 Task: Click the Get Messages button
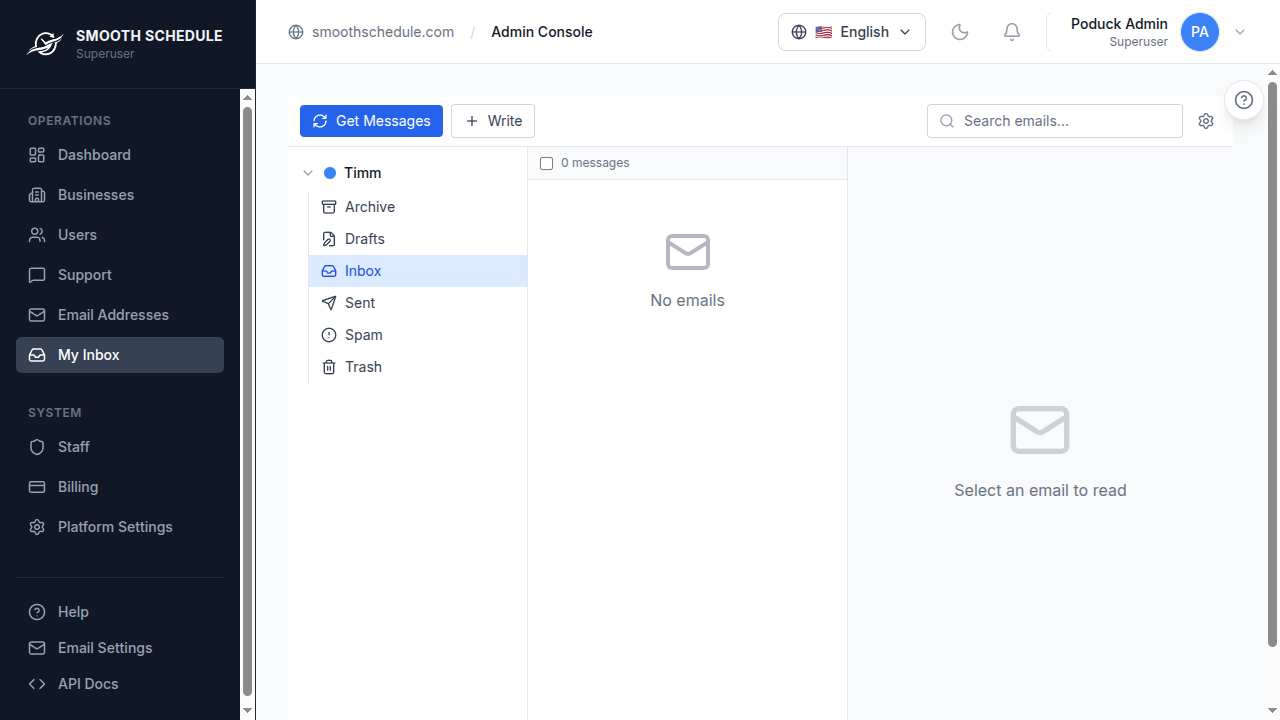pos(371,121)
